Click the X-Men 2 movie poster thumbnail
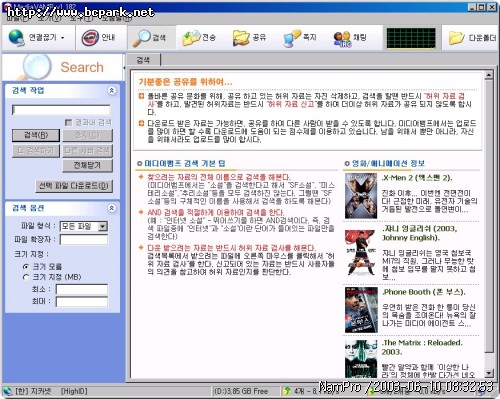The height and width of the screenshot is (399, 500). [x=361, y=196]
